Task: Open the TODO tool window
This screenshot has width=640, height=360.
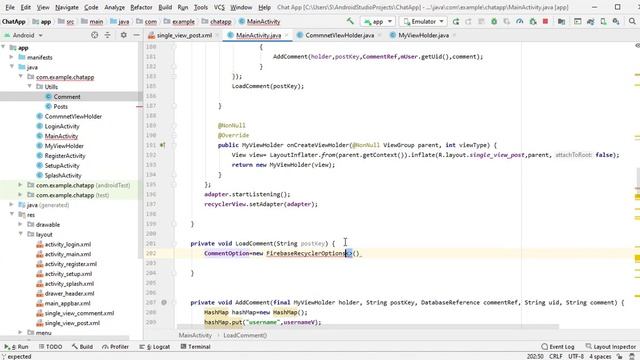Action: [51, 347]
